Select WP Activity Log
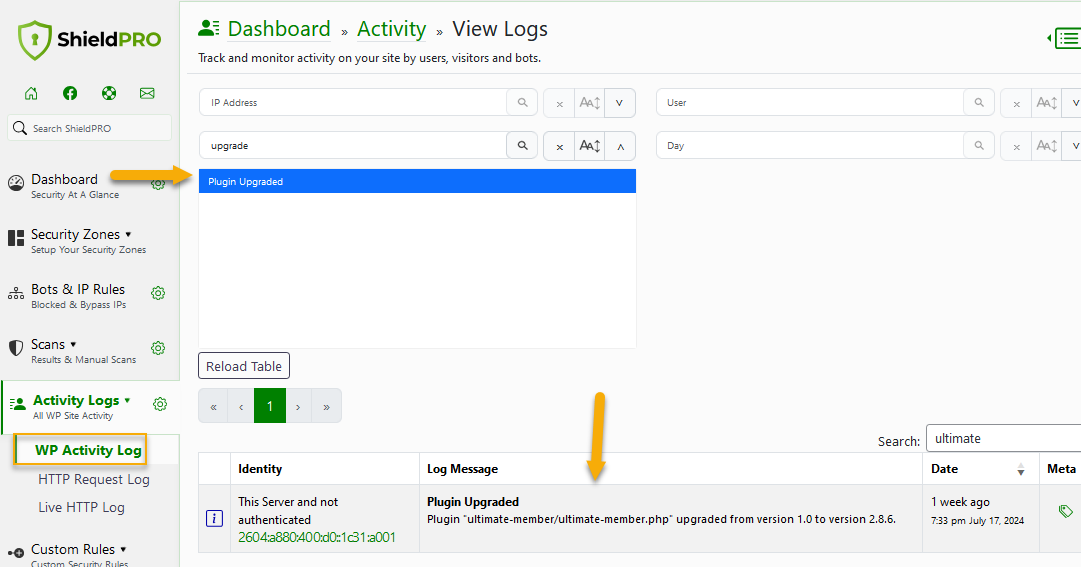 click(x=88, y=450)
